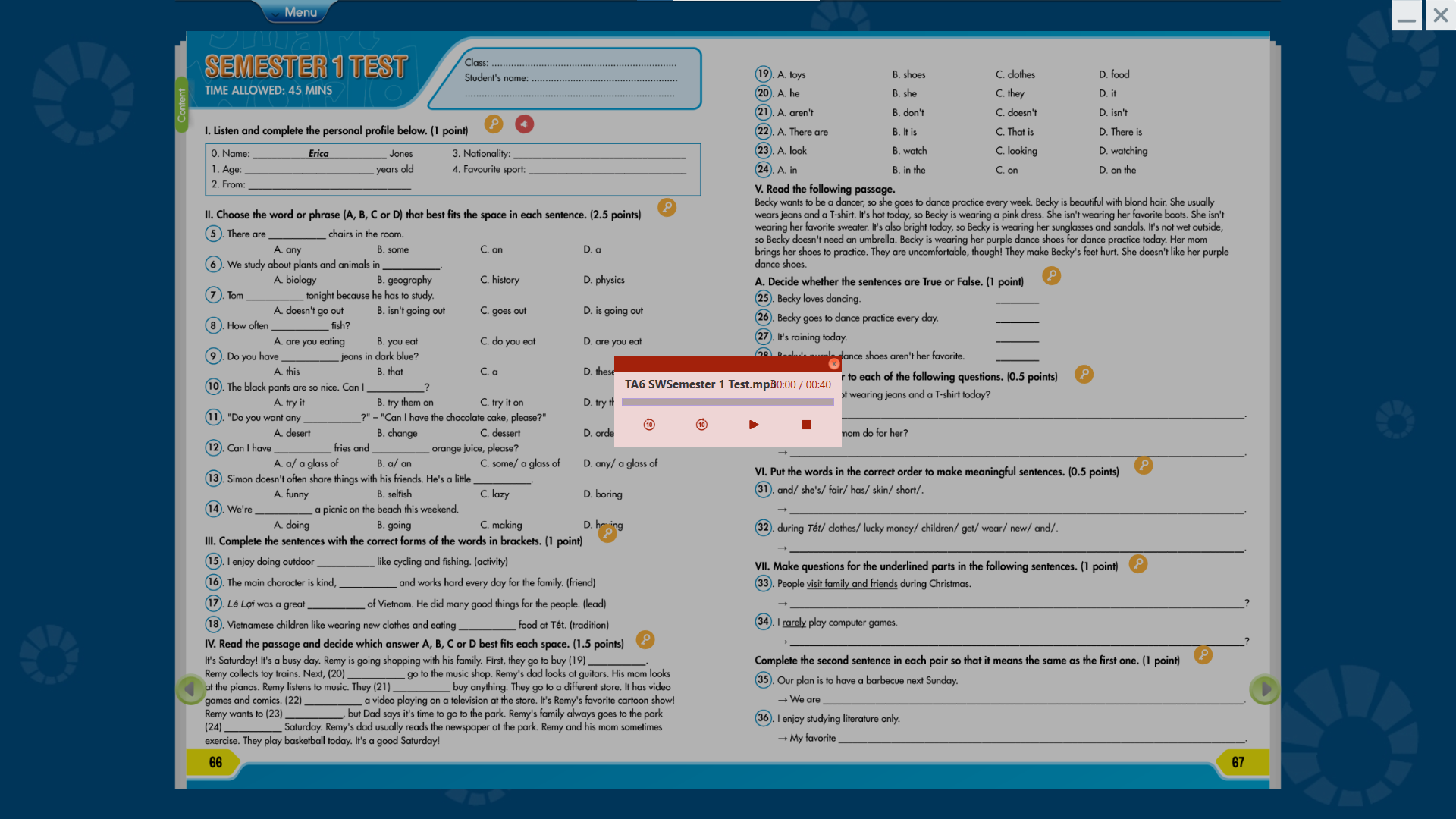Click the Student's name dotted line

click(x=604, y=80)
